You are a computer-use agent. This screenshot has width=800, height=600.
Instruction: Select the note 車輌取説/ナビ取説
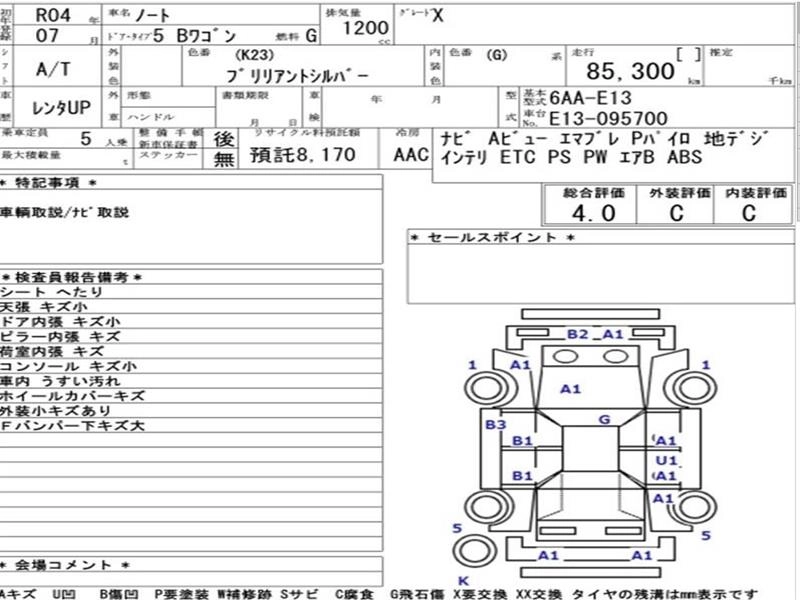64,212
